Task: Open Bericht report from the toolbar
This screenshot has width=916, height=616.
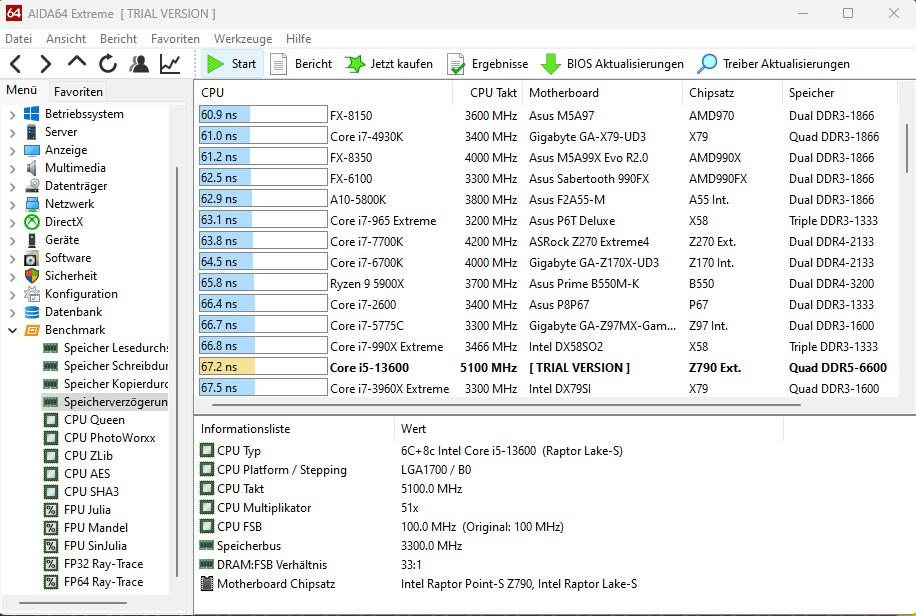Action: pyautogui.click(x=301, y=64)
